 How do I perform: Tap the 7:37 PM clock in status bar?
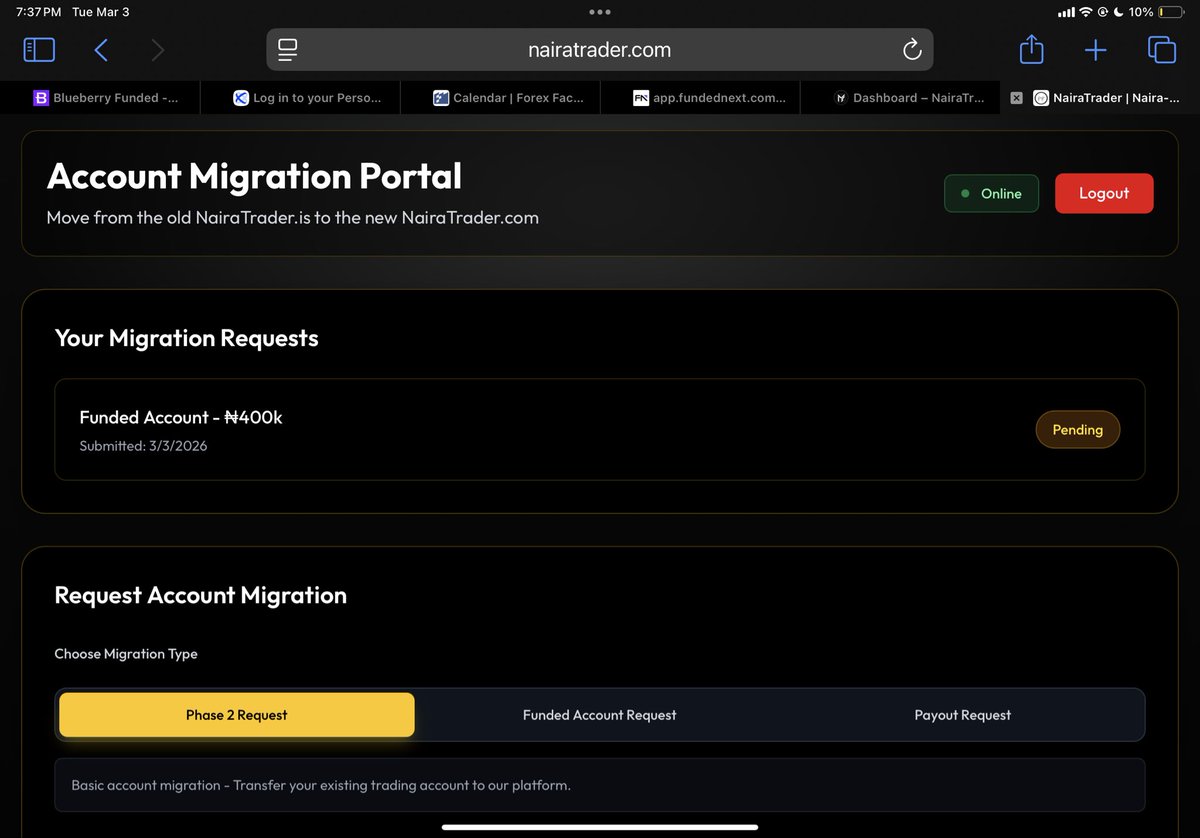click(x=39, y=12)
